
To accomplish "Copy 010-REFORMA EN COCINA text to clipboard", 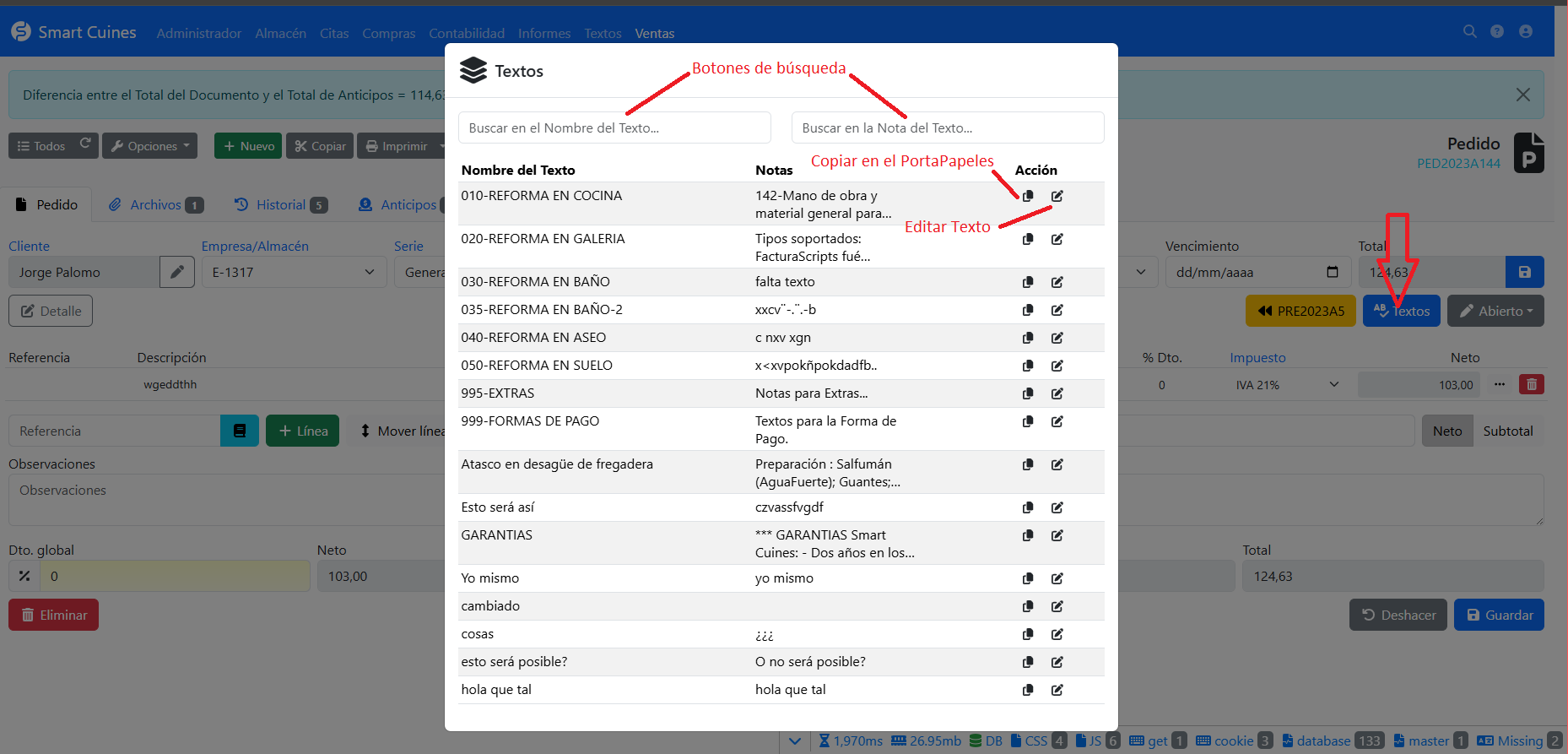I will pyautogui.click(x=1027, y=196).
